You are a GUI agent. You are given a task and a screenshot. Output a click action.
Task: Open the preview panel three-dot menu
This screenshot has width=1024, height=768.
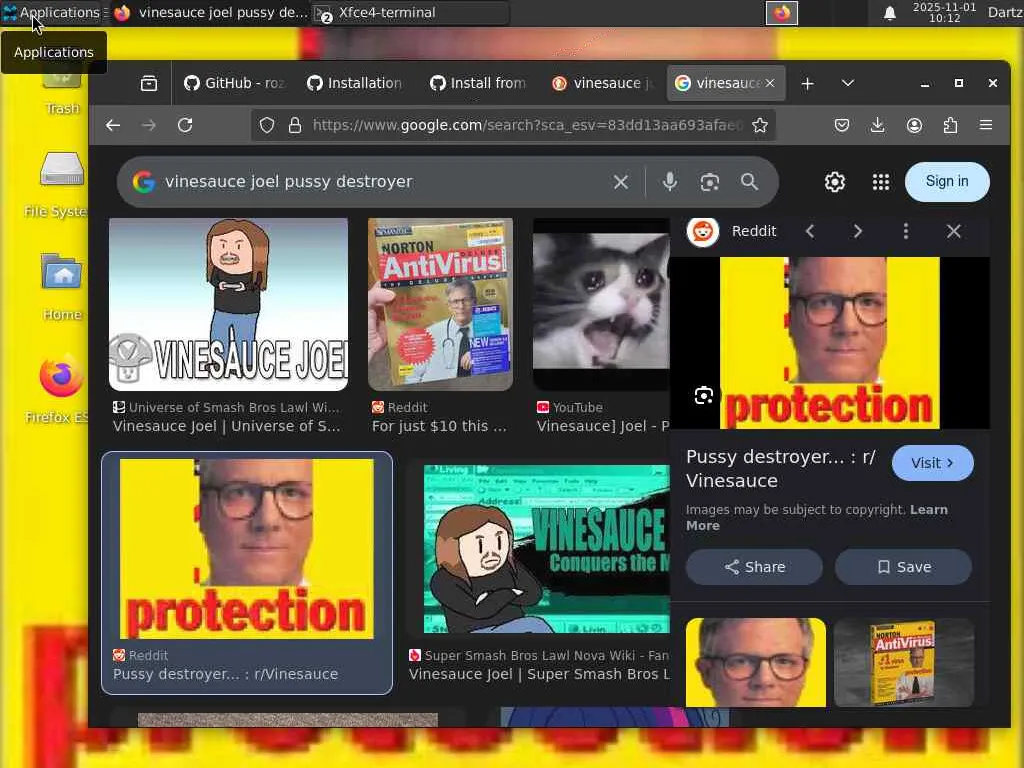coord(906,231)
